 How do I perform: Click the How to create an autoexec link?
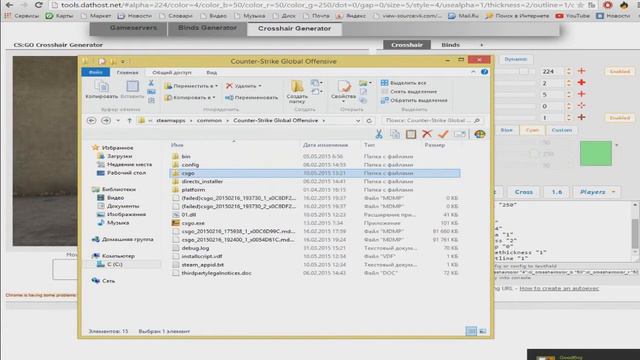click(559, 288)
